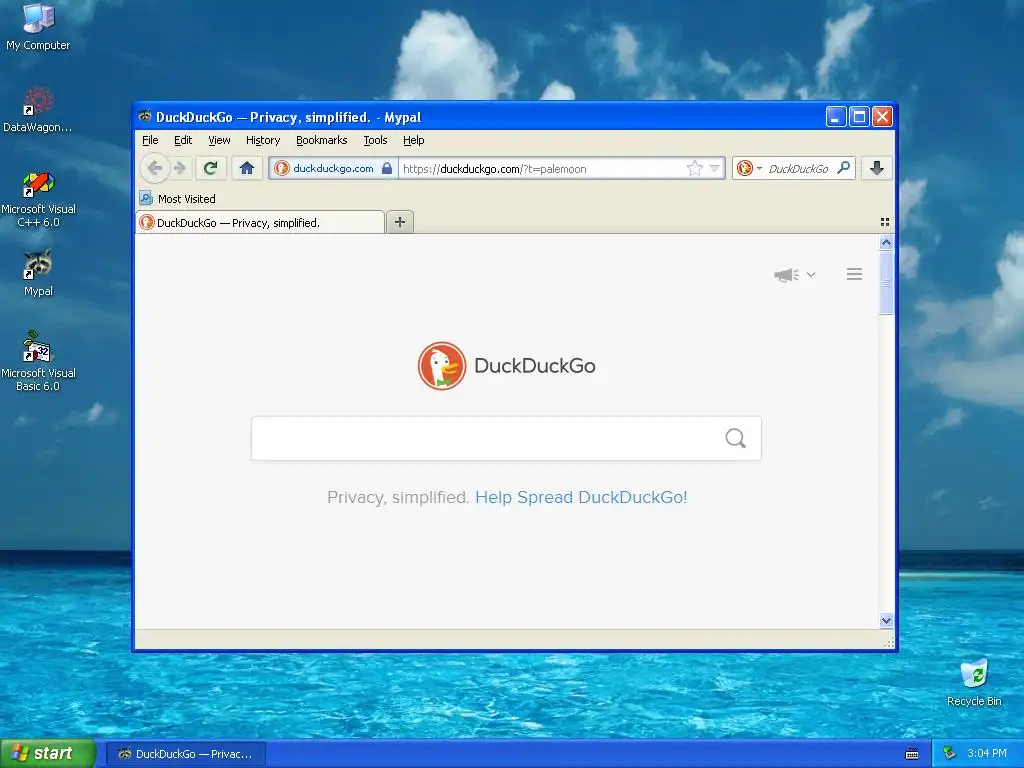Submit search with the page magnifier icon
This screenshot has height=768, width=1024.
(x=736, y=438)
